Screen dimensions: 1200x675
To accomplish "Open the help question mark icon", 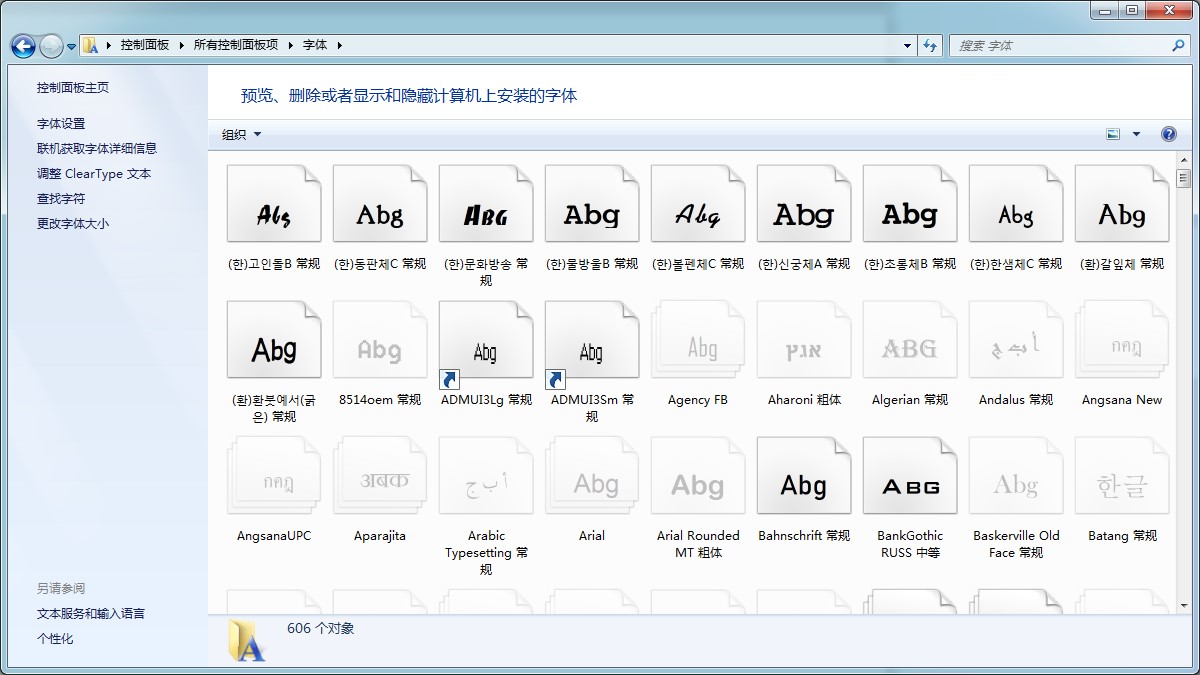I will click(1168, 134).
